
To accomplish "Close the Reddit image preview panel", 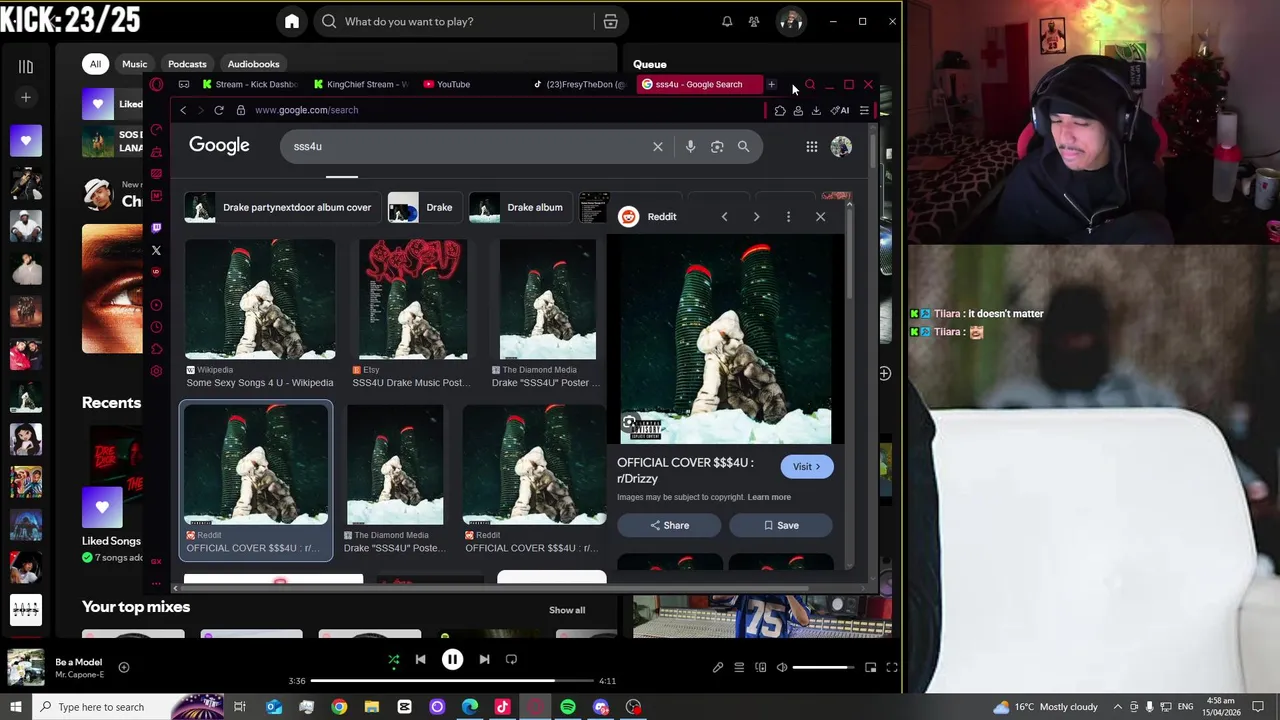I will tap(820, 217).
